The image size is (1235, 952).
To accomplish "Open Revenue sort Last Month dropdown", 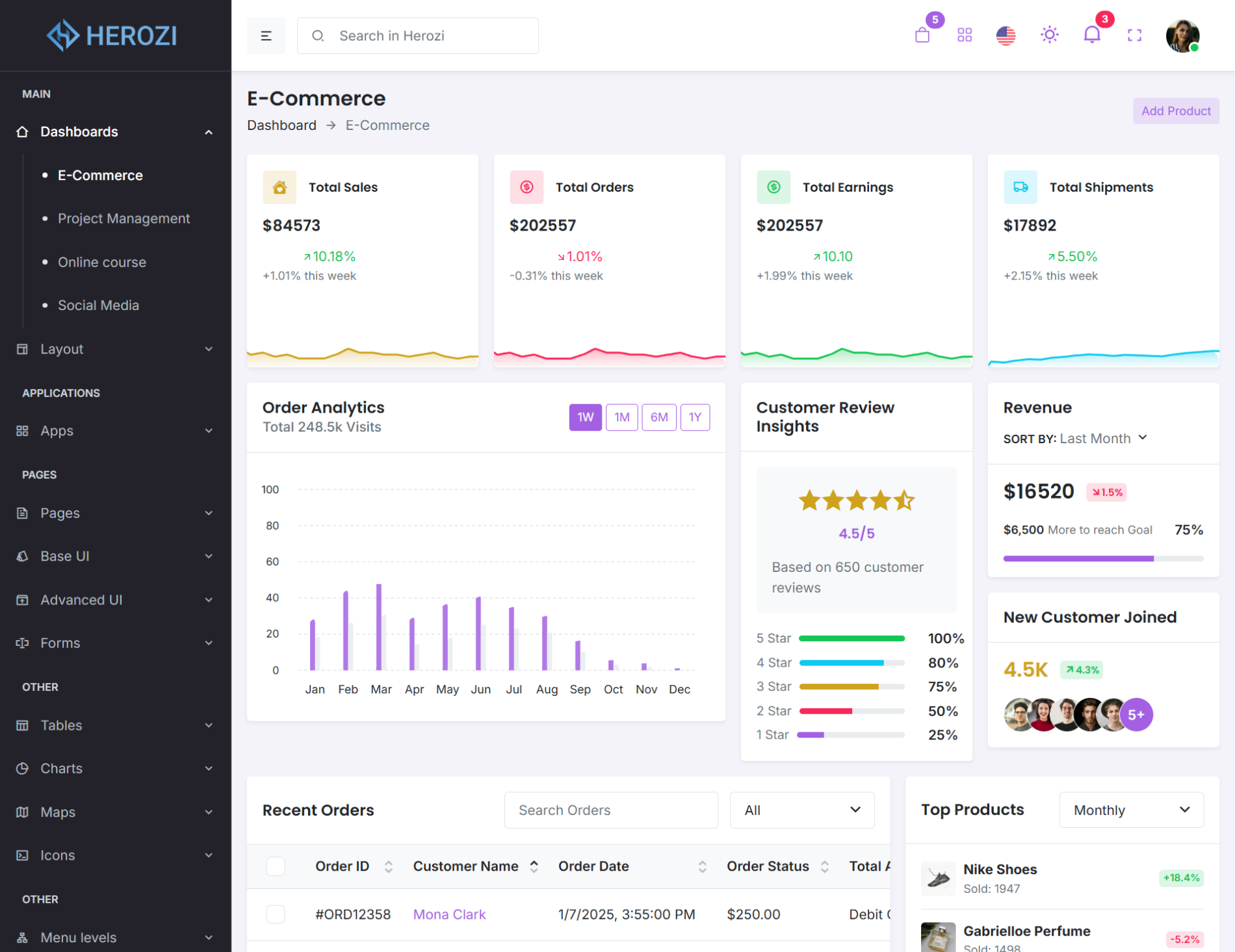I will coord(1103,439).
